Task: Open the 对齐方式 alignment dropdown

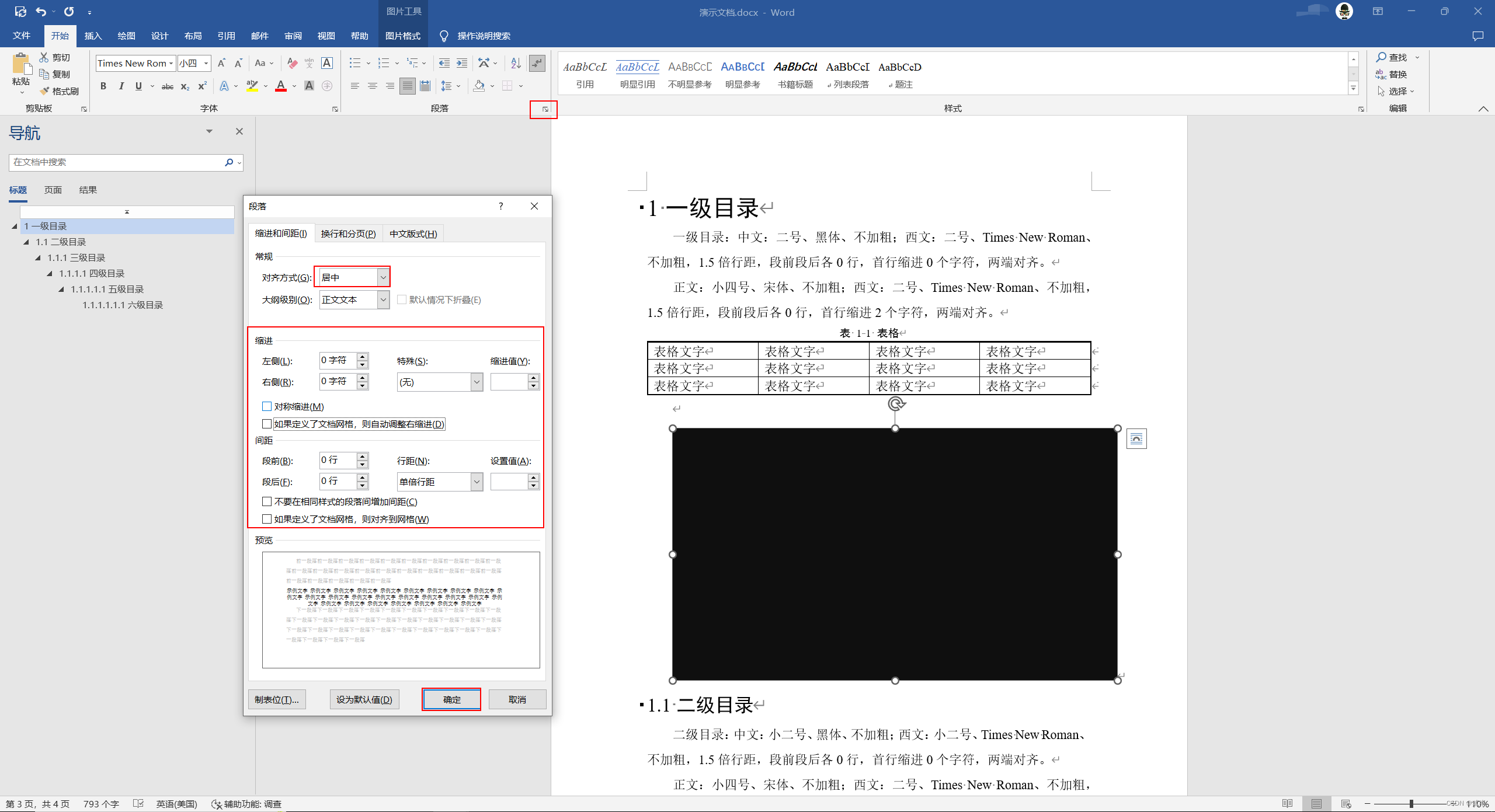Action: pyautogui.click(x=383, y=277)
